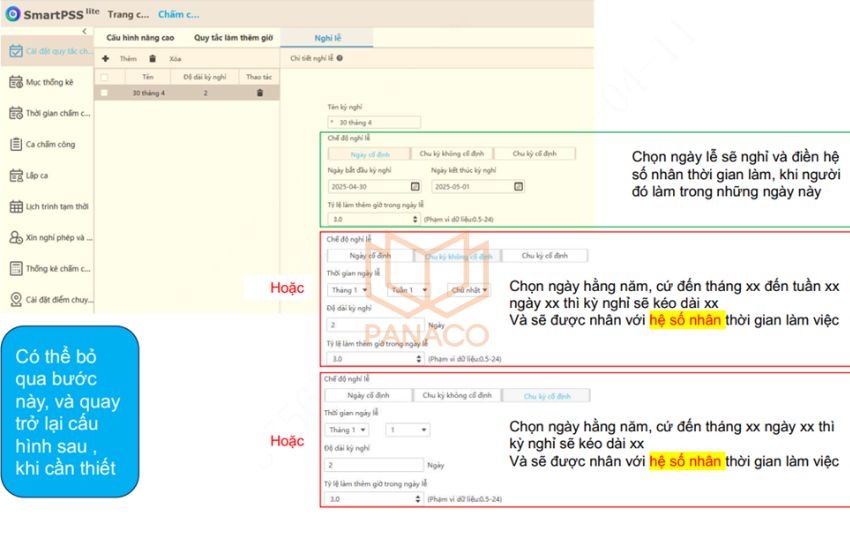Image resolution: width=850 pixels, height=533 pixels.
Task: Tick the checkbox for the 30 tháng 4 row
Action: tap(104, 93)
